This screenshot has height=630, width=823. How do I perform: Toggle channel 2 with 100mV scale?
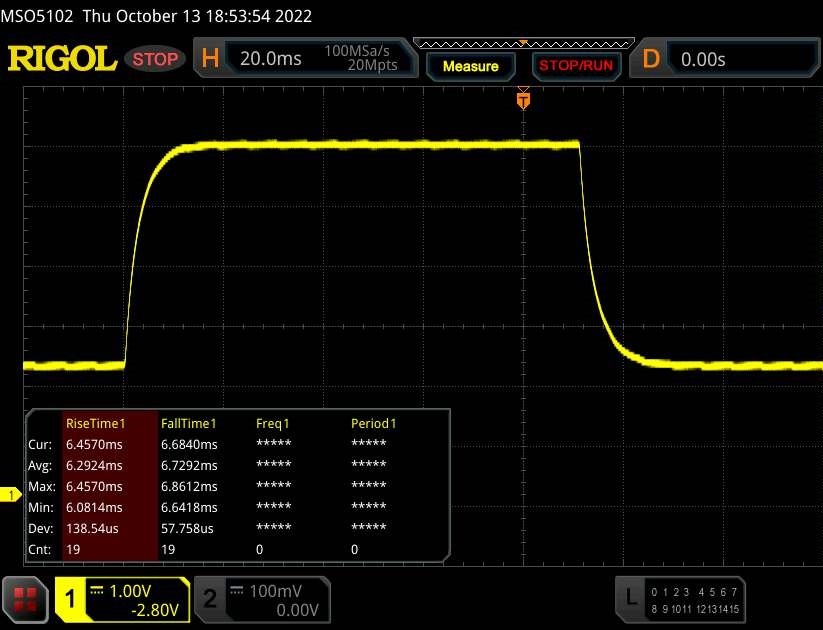click(x=259, y=598)
